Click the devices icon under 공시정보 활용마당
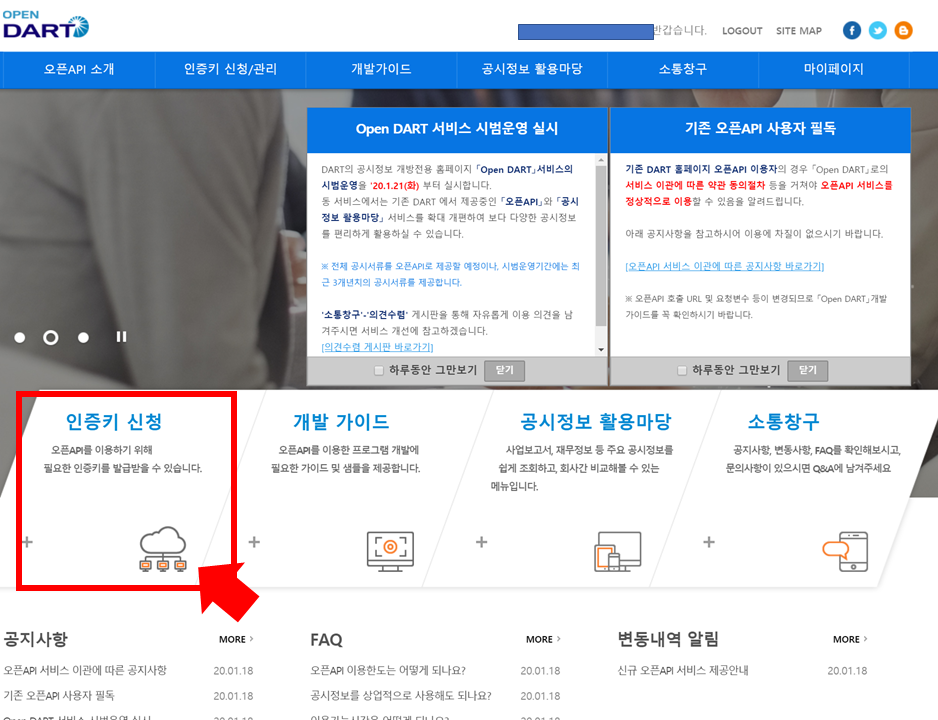This screenshot has width=938, height=720. coord(617,551)
